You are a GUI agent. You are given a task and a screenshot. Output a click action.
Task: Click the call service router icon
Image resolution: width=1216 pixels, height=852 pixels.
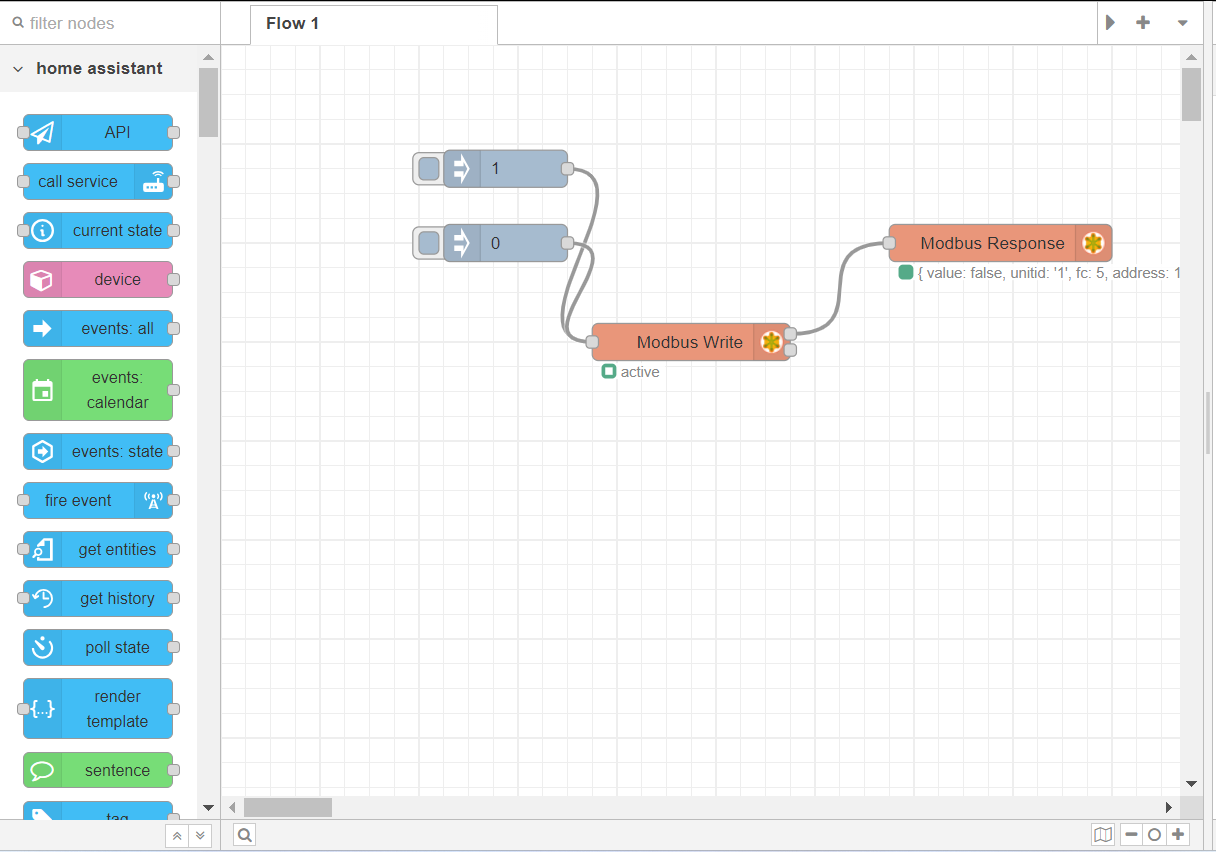(x=153, y=182)
